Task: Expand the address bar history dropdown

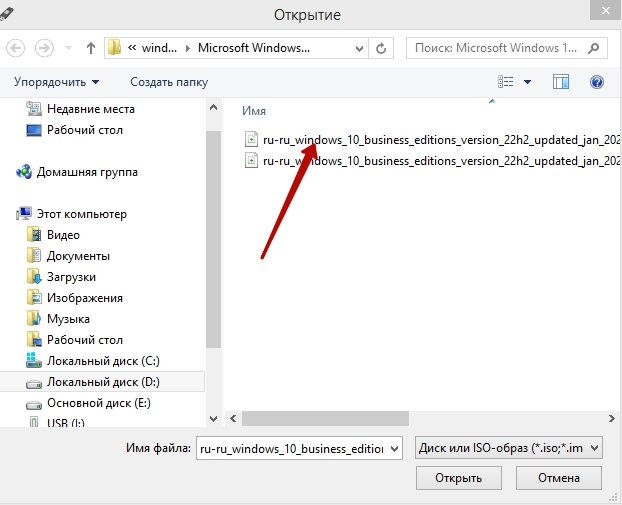Action: click(x=359, y=48)
